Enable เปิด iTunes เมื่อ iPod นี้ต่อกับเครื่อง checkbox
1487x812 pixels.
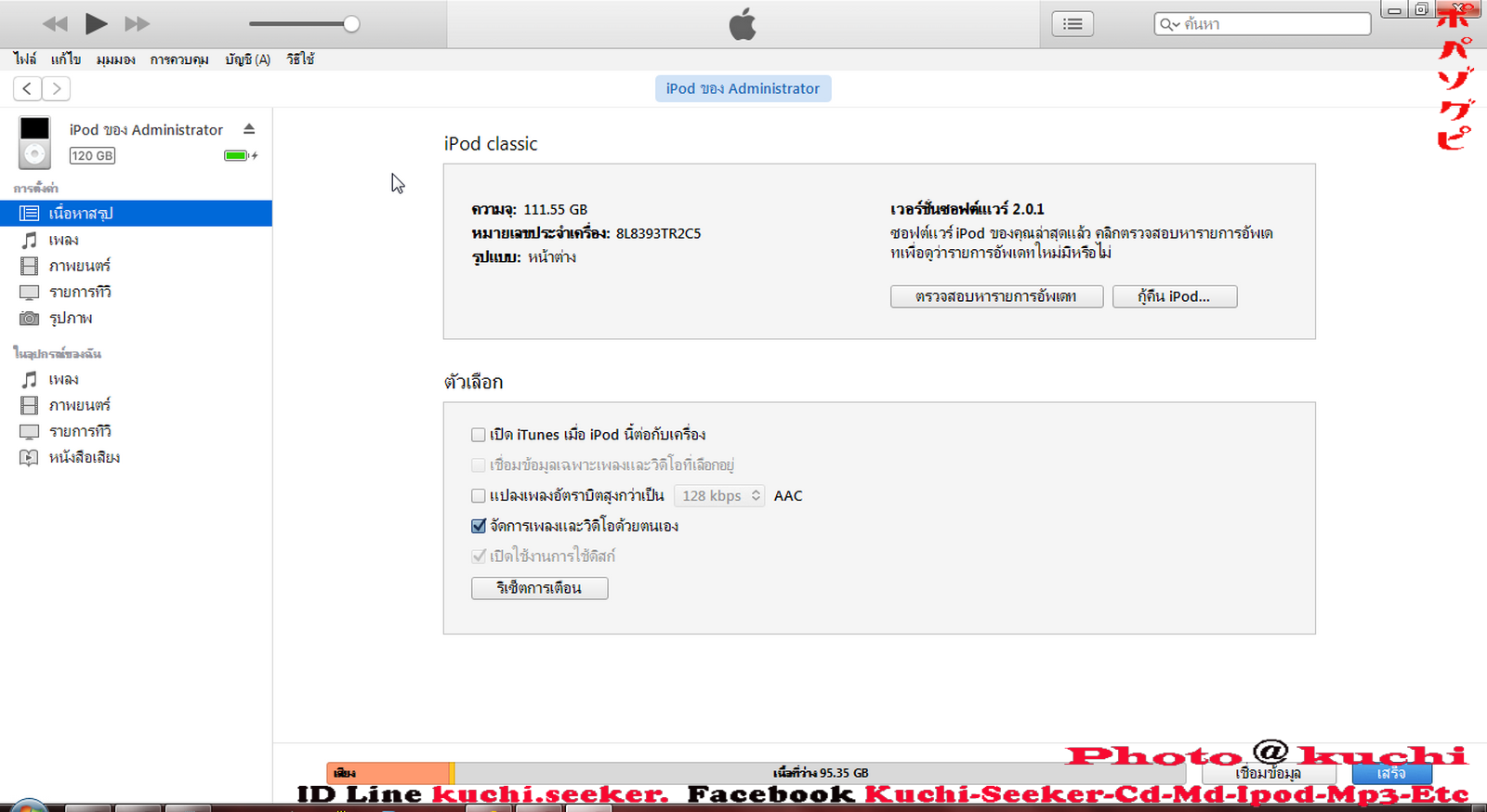tap(479, 435)
